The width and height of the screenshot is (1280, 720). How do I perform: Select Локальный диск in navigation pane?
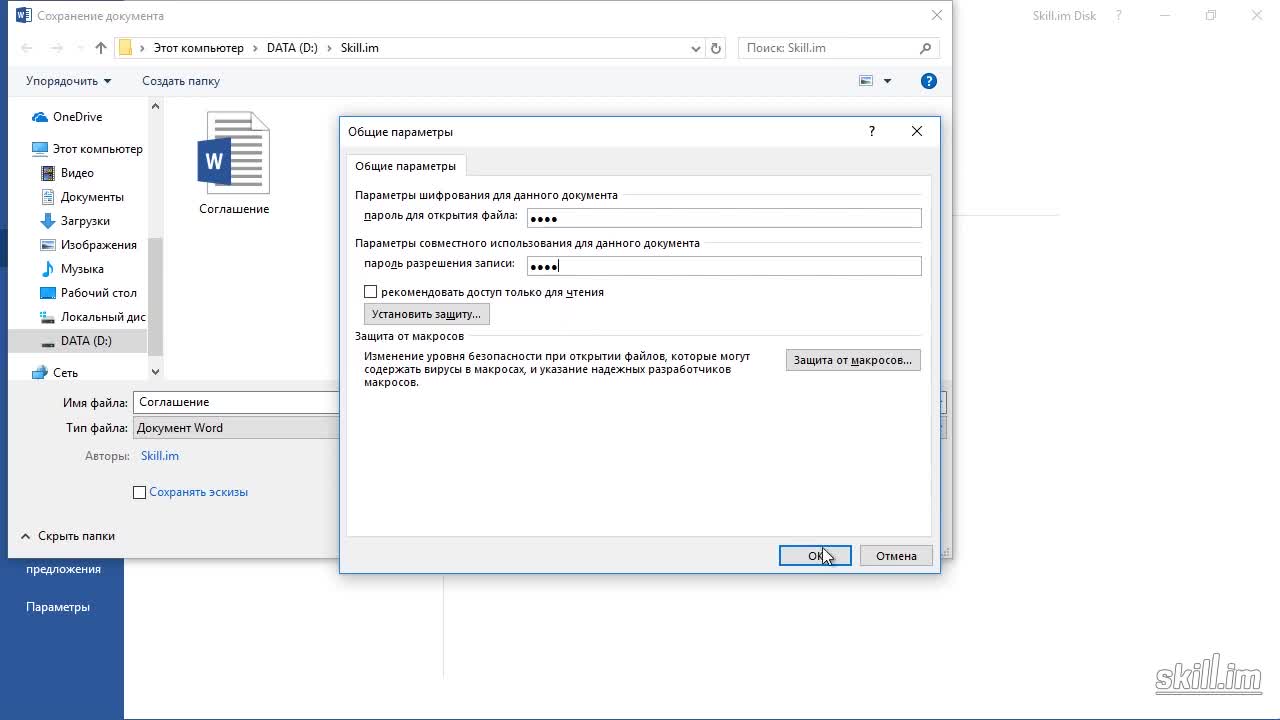point(92,317)
